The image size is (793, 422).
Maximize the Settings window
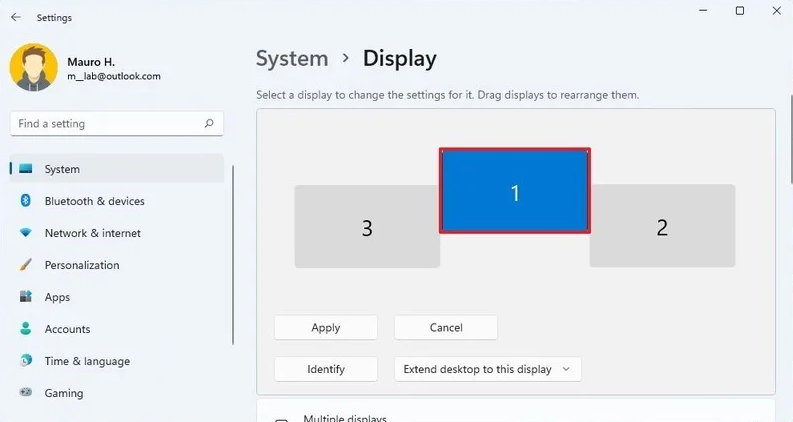pos(740,11)
